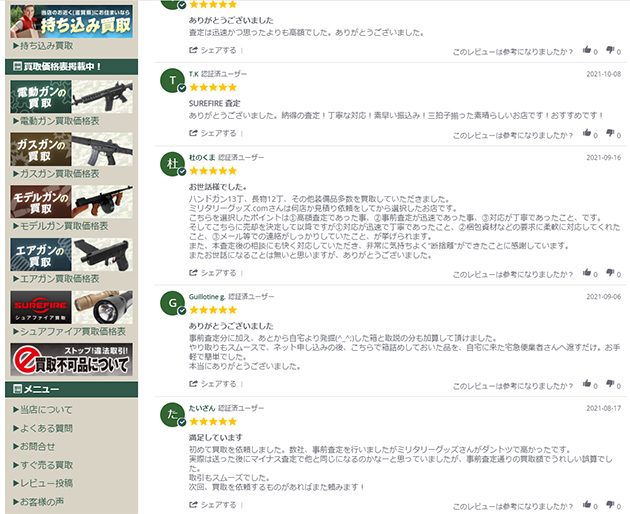Screen dimensions: 630x514
Task: Select 当店について in the menu
Action: (43, 410)
